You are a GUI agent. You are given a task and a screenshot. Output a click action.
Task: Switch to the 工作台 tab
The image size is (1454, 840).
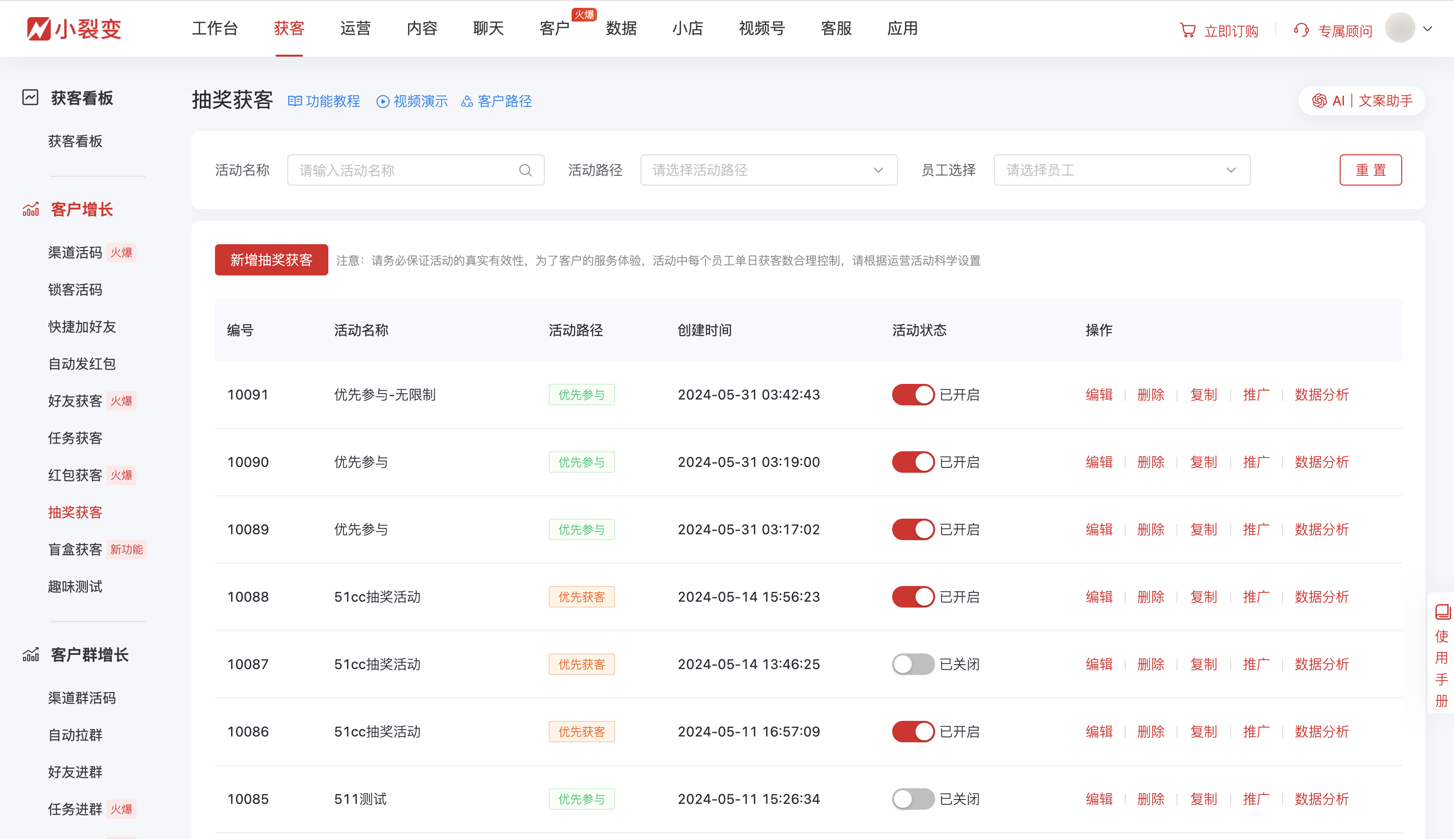[215, 28]
